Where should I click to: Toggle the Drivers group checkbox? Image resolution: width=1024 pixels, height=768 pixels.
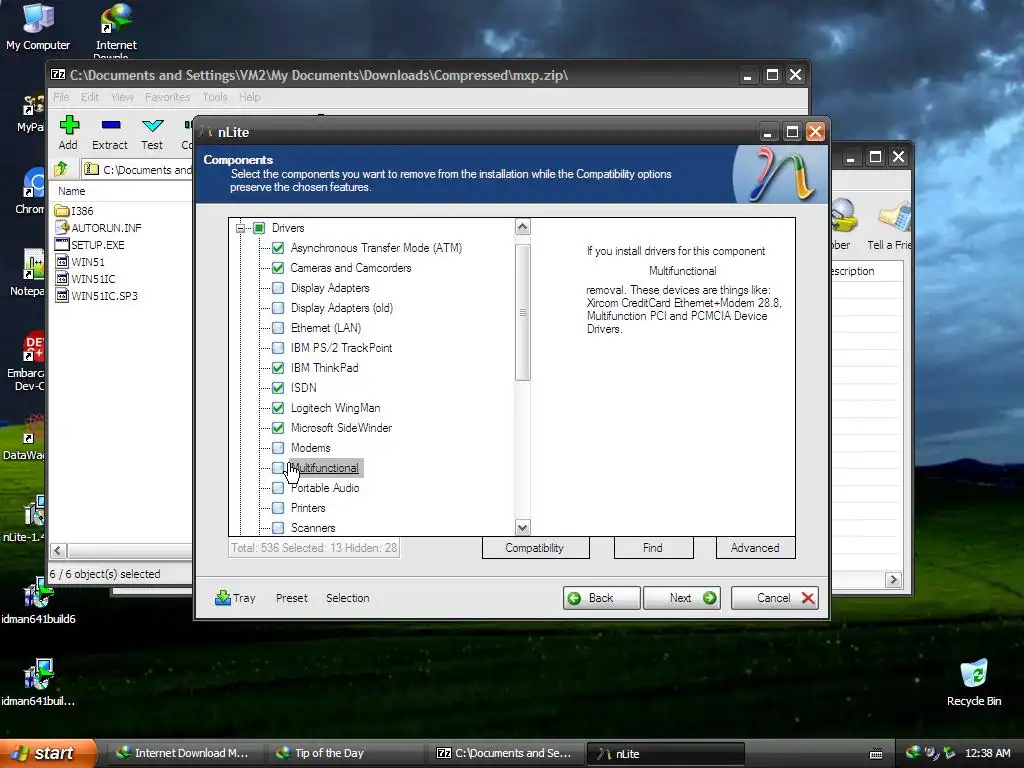pyautogui.click(x=259, y=228)
